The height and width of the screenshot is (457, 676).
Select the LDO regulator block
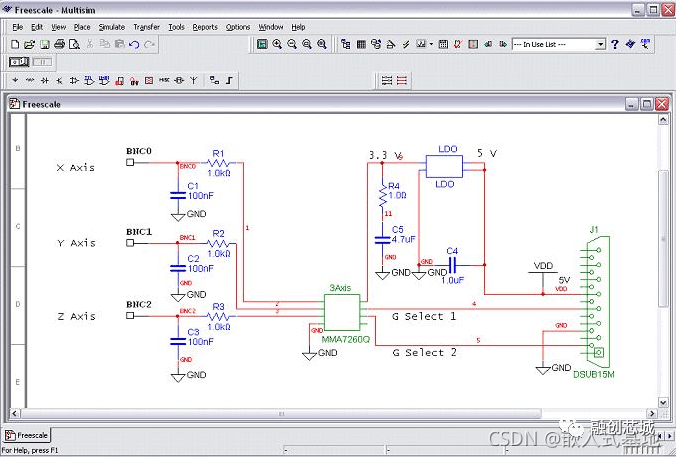(444, 166)
